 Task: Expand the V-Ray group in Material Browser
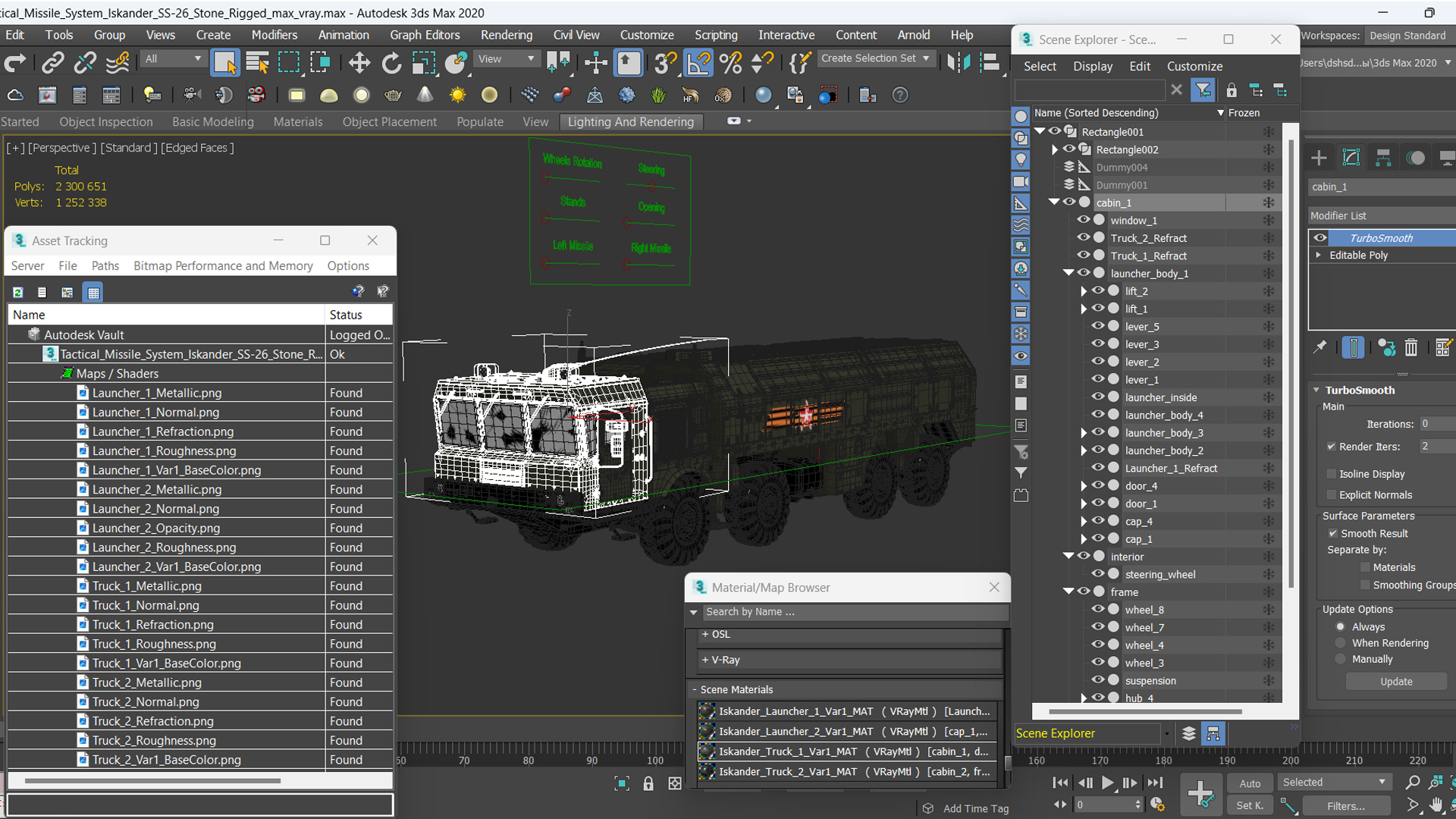705,660
